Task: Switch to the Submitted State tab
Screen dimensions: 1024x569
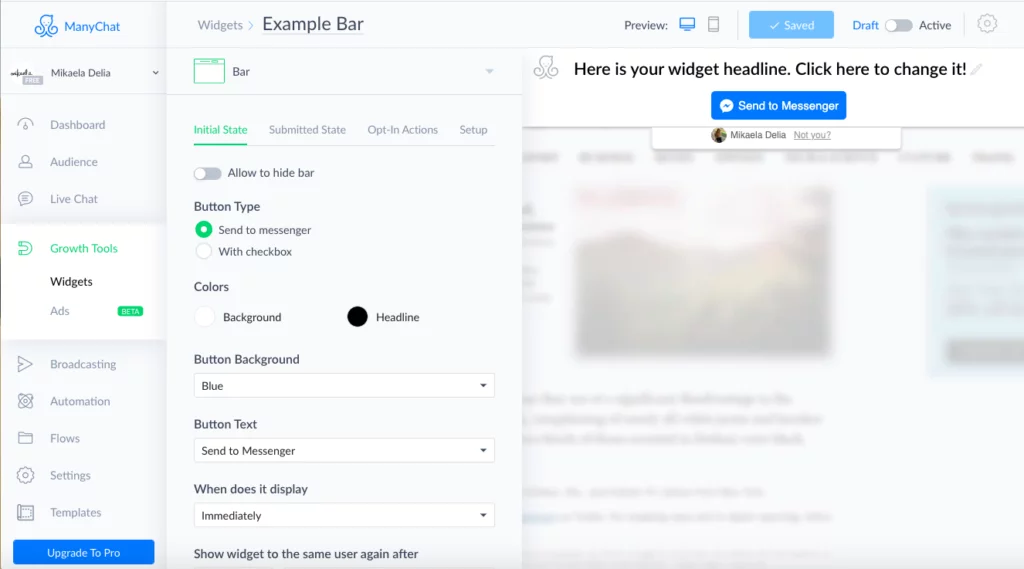Action: [x=308, y=129]
